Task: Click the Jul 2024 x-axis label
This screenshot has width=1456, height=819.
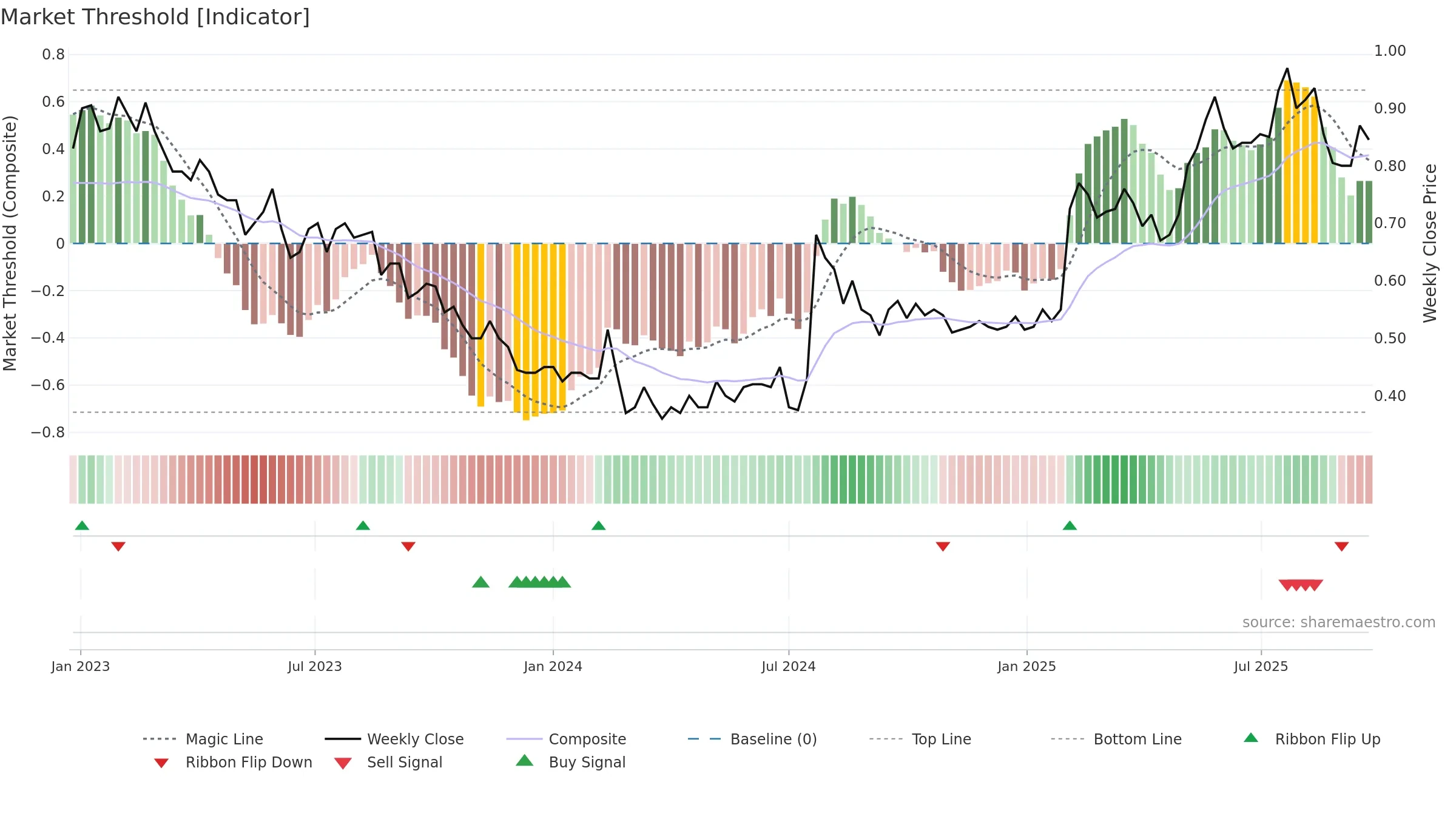Action: coord(789,667)
